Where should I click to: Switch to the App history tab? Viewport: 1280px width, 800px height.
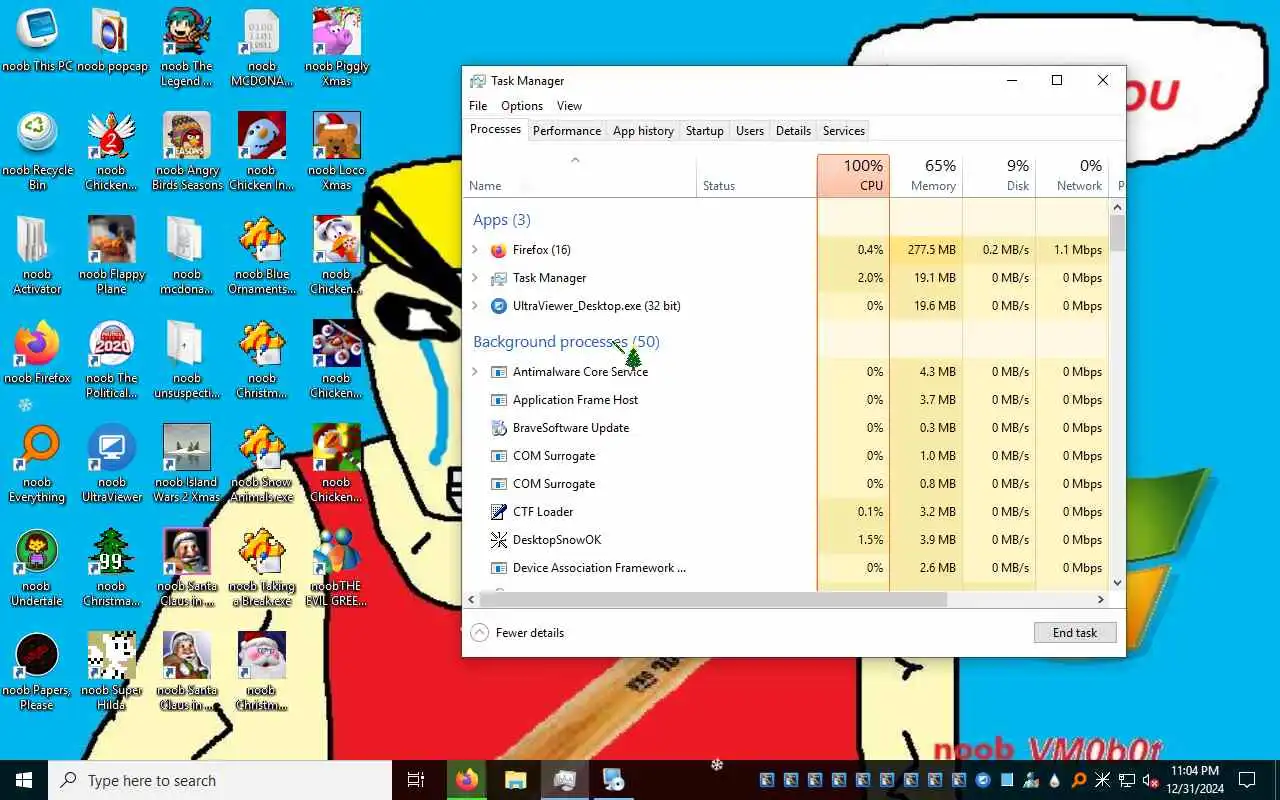643,131
